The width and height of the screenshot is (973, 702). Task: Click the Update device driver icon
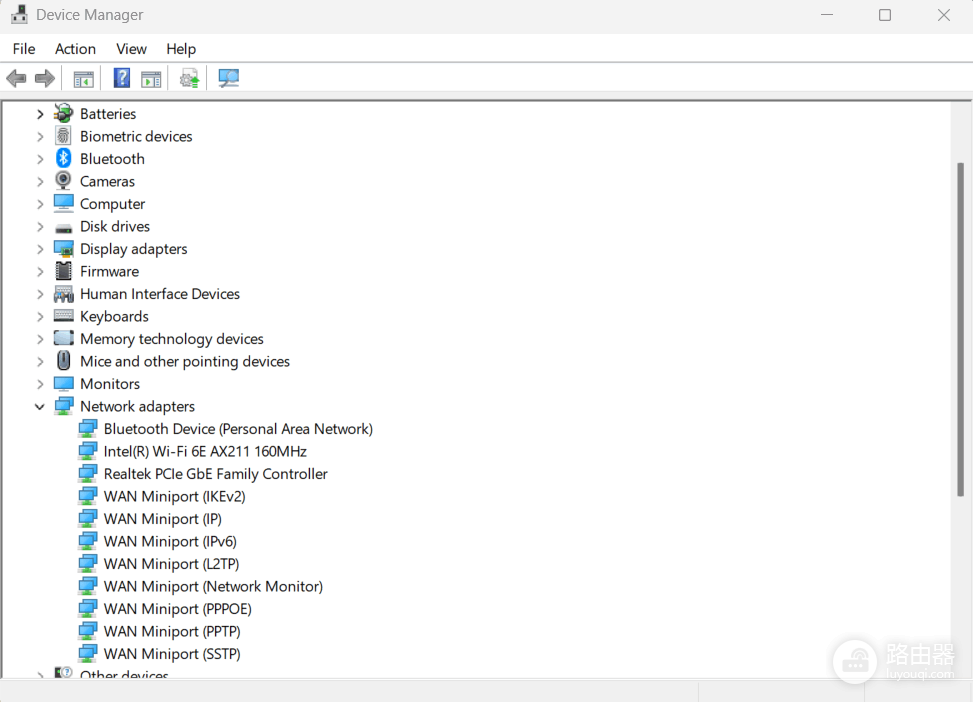(x=189, y=79)
